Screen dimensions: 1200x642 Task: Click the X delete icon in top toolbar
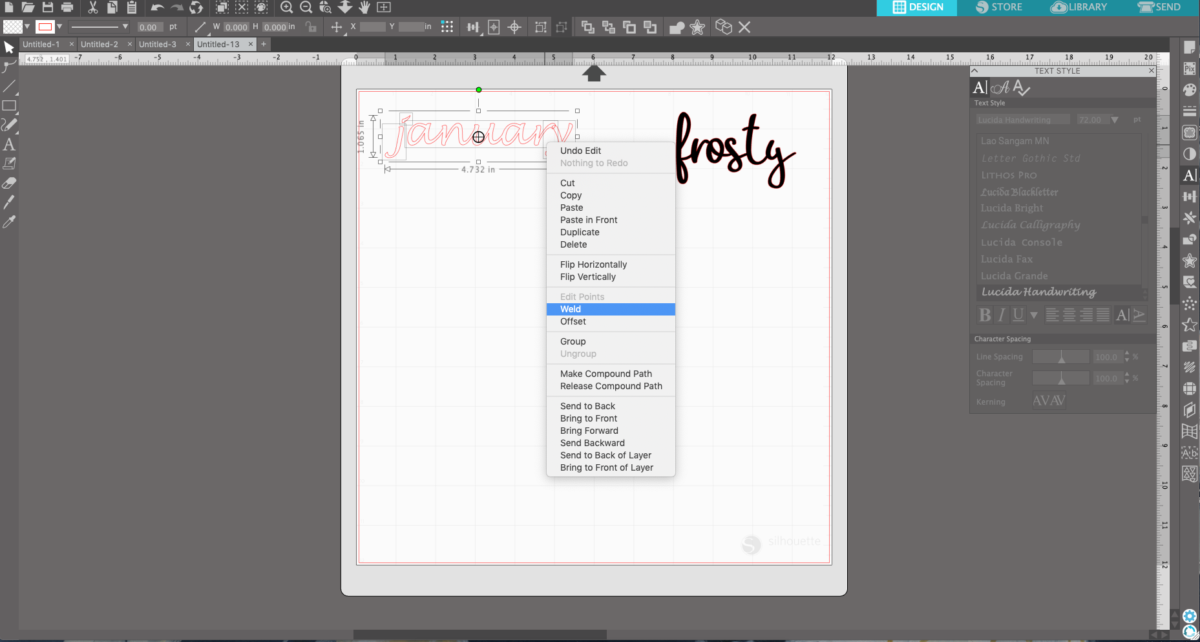[744, 27]
